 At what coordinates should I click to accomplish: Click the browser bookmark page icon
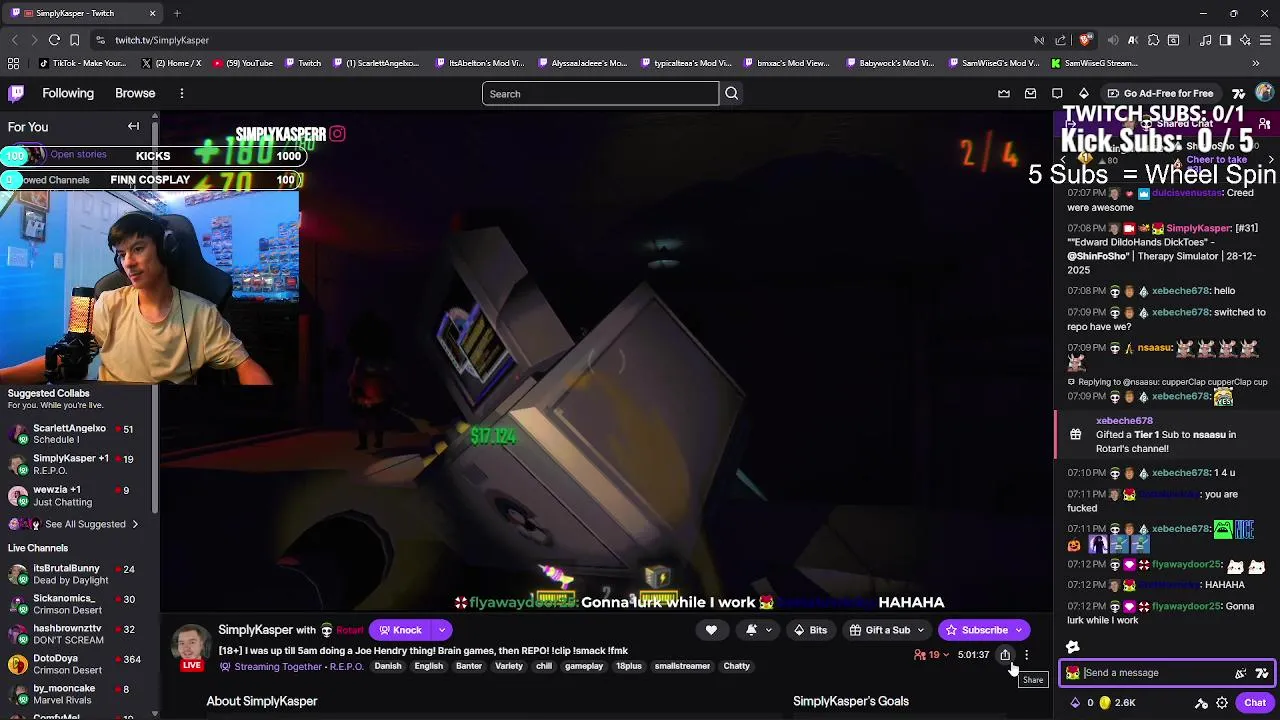(75, 40)
